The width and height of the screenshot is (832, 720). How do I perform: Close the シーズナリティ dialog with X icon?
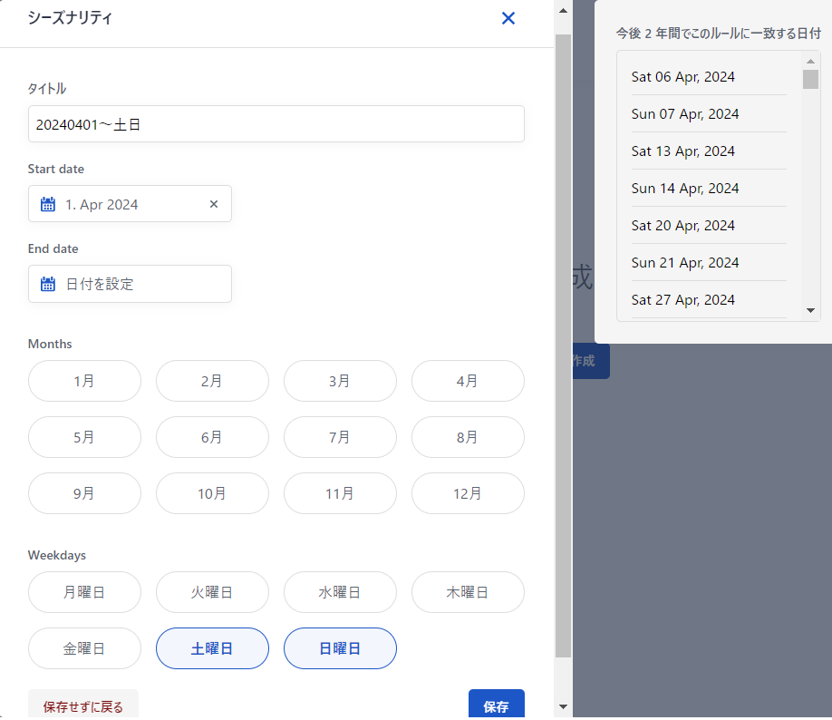coord(508,18)
